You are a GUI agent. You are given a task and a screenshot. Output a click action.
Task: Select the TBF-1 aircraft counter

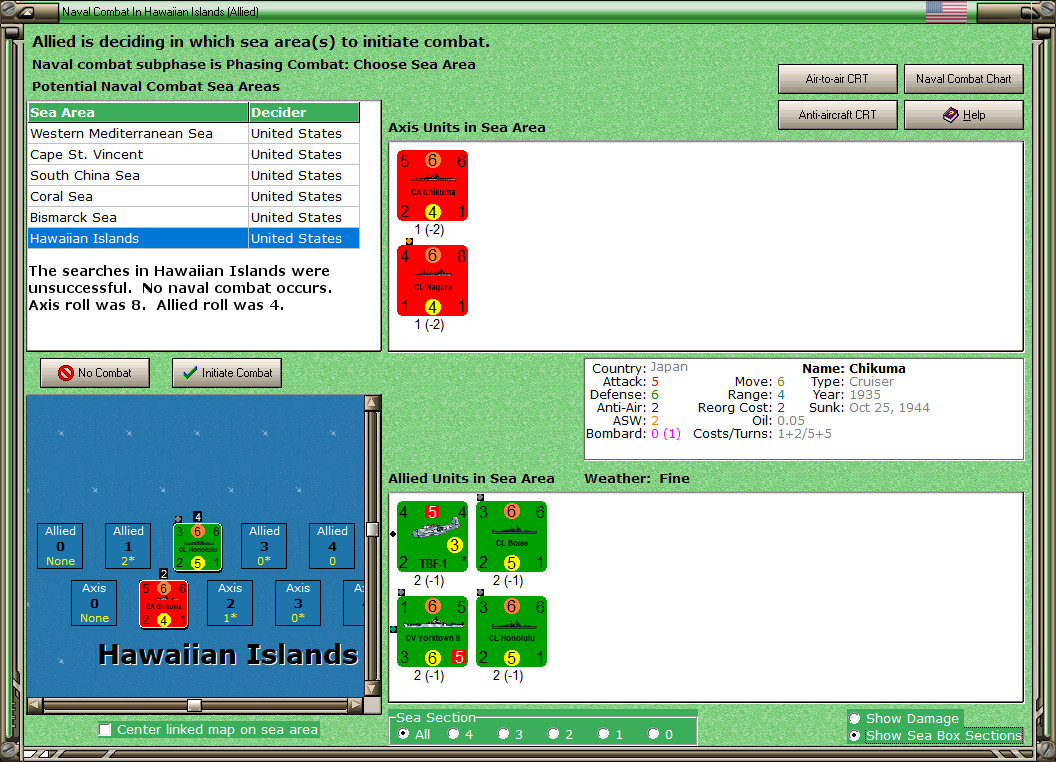click(432, 536)
